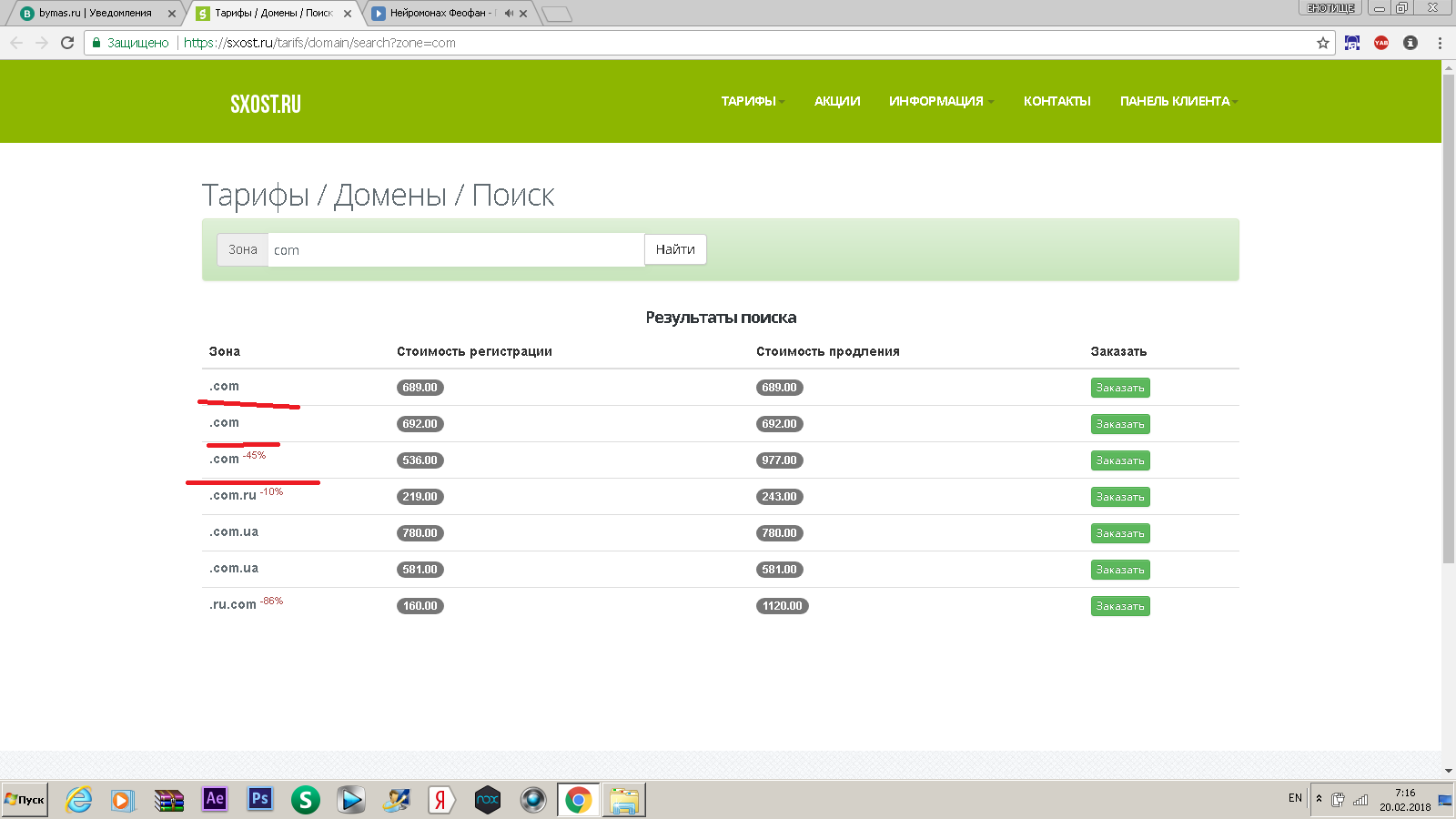Launch Nox player from the taskbar
Image resolution: width=1456 pixels, height=819 pixels.
(488, 800)
